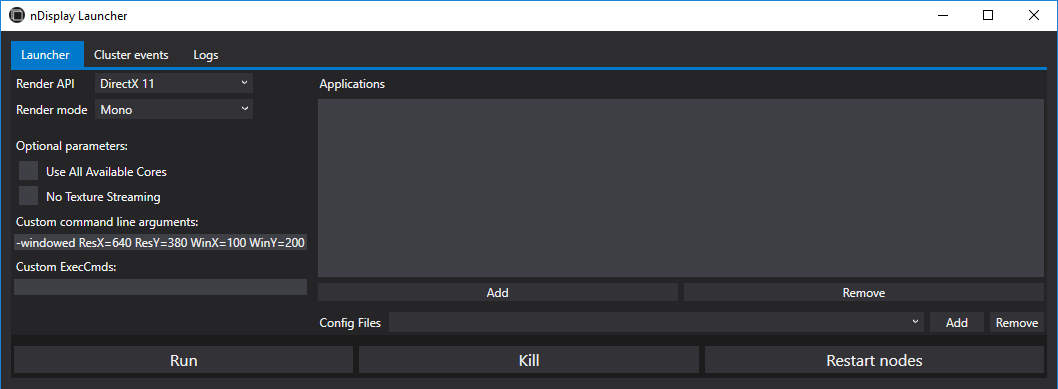Remove the selected application
Viewport: 1058px width, 389px height.
(x=864, y=293)
